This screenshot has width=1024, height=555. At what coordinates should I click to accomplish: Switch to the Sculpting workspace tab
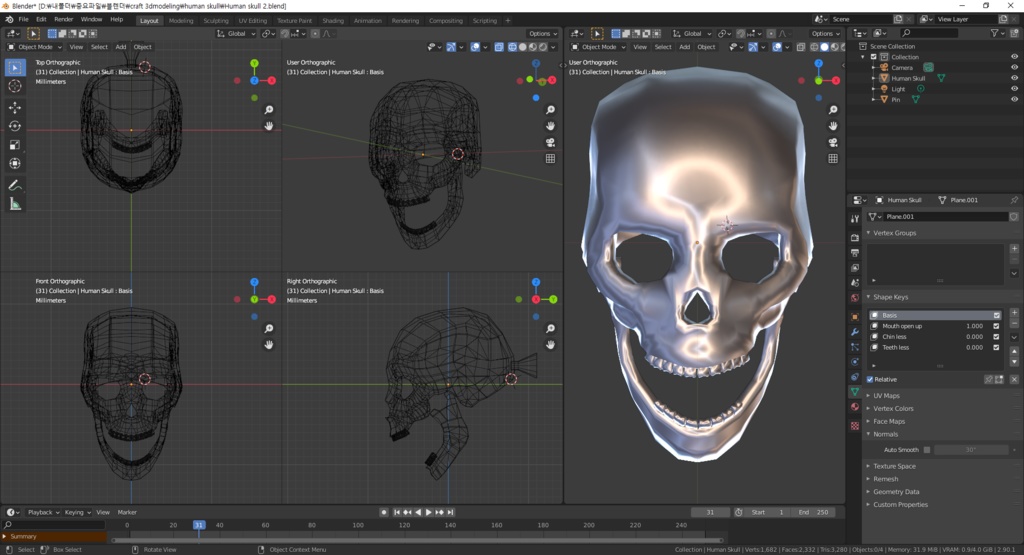pos(215,20)
